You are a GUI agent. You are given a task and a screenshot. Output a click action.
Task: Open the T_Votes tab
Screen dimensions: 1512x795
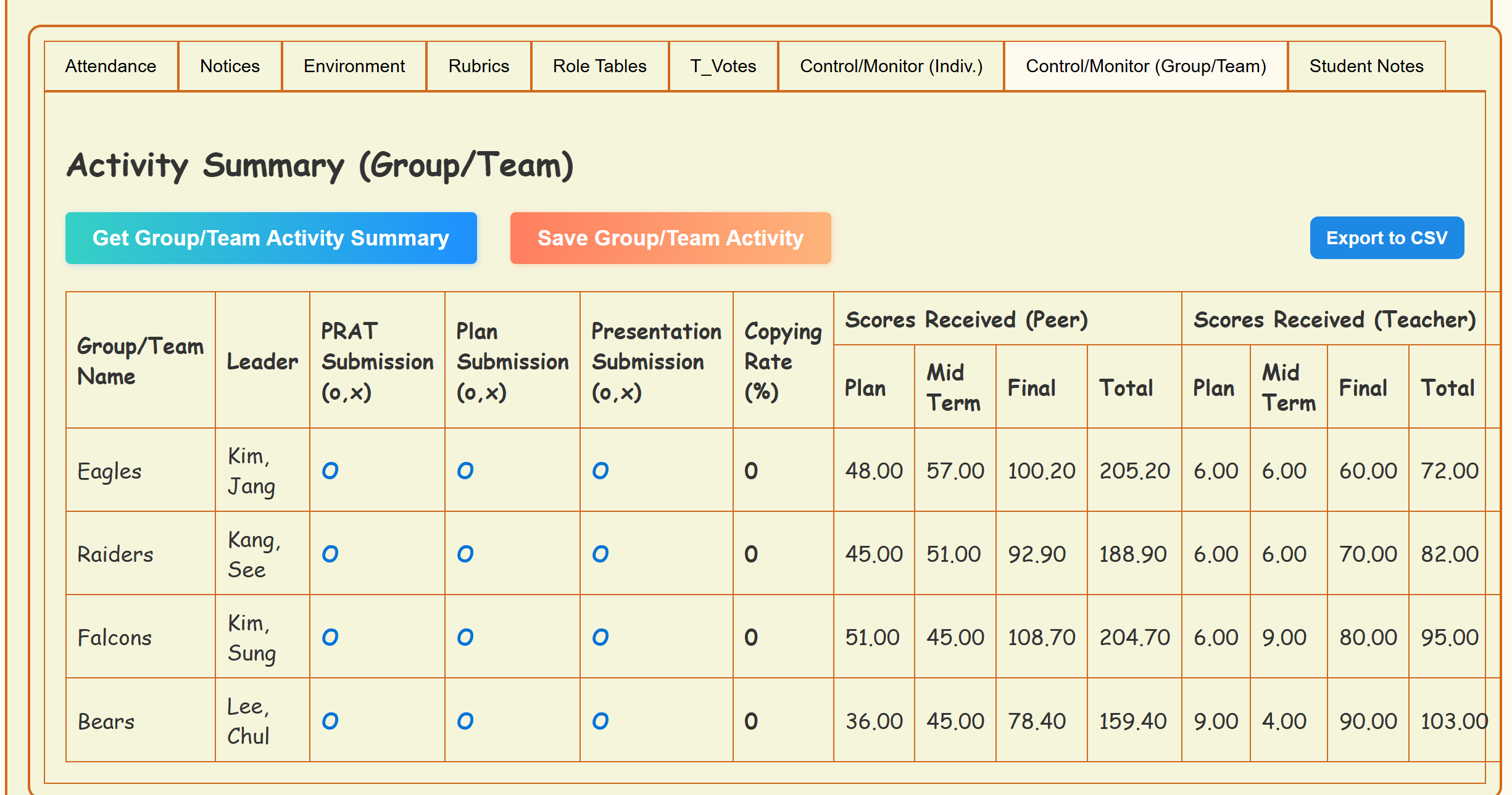(x=723, y=66)
